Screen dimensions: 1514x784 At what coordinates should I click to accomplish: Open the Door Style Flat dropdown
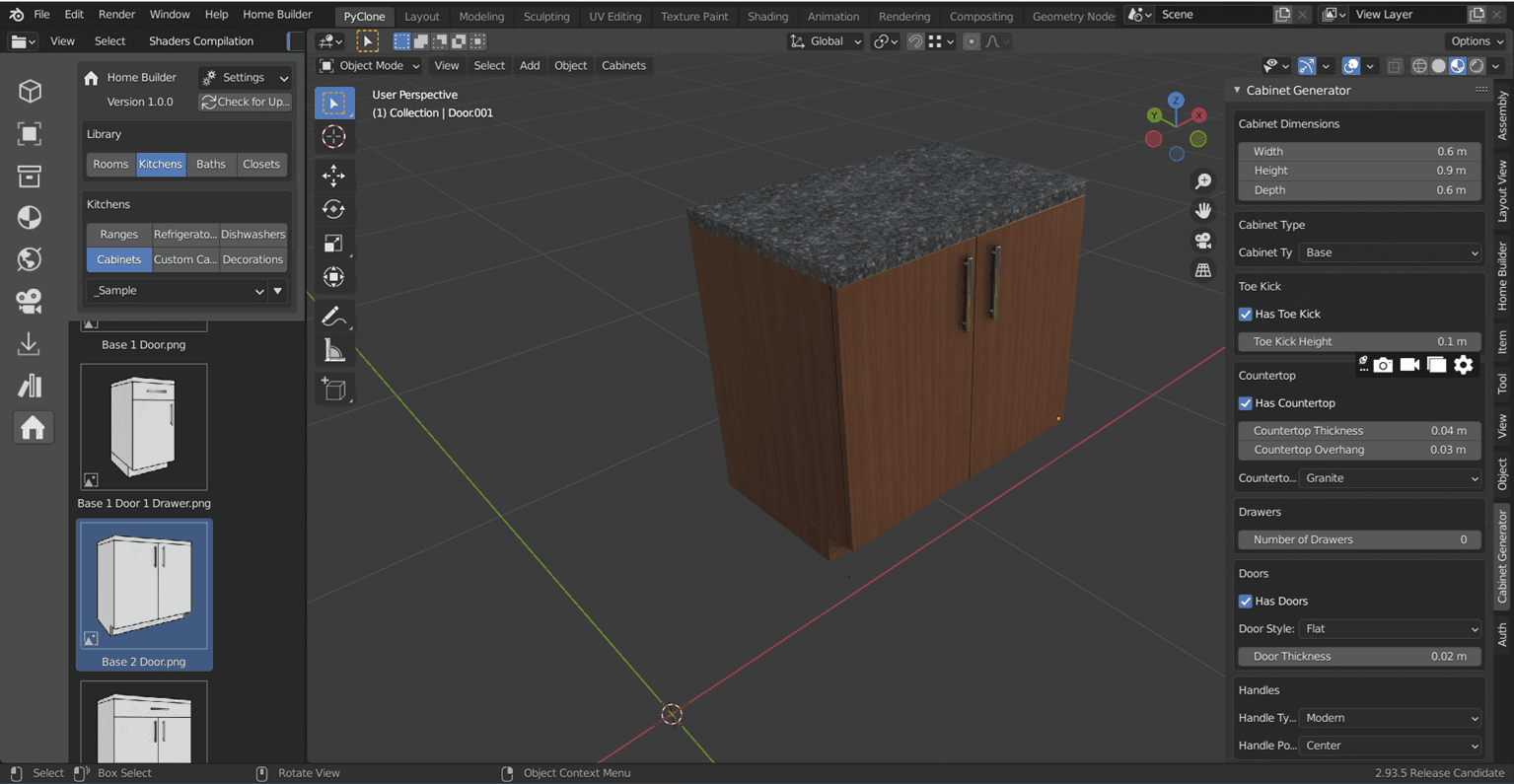coord(1390,629)
